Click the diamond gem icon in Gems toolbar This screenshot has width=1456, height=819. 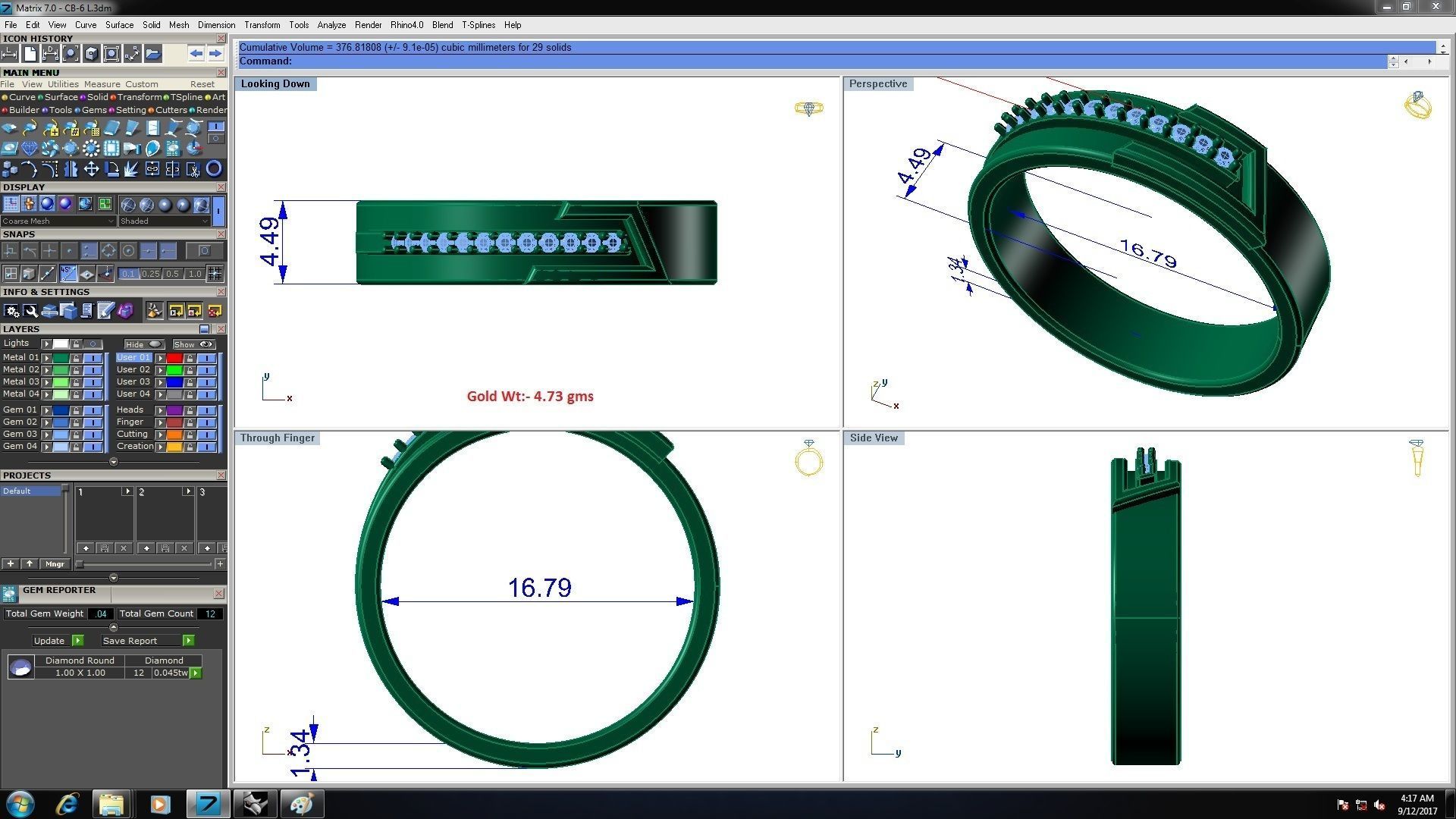pyautogui.click(x=30, y=149)
